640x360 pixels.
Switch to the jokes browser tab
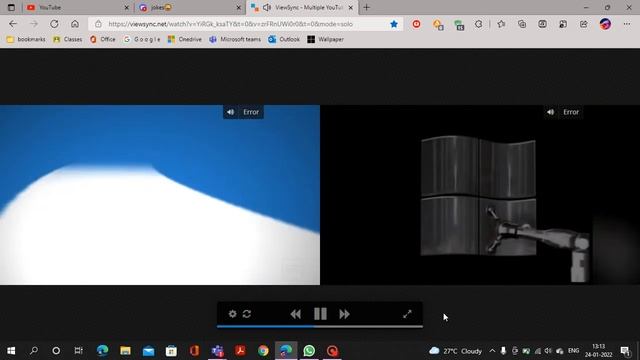[190, 7]
